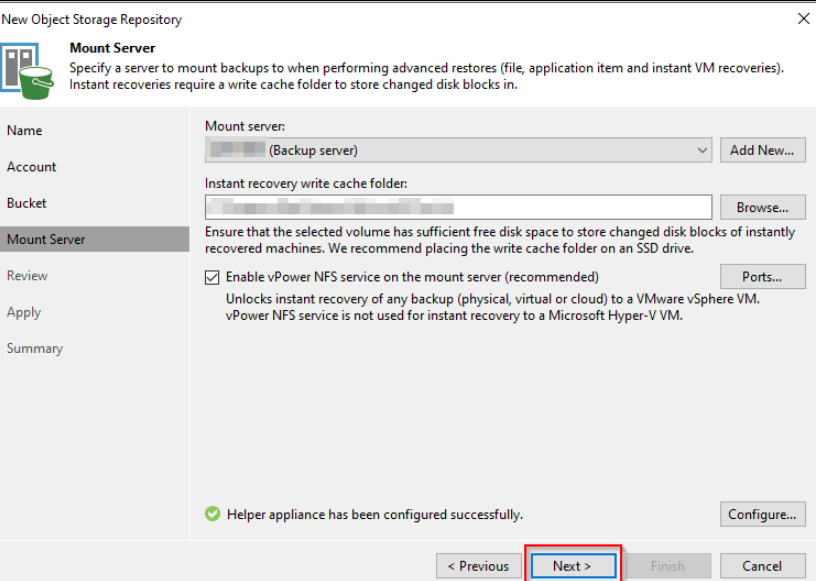Viewport: 816px width, 581px height.
Task: Click the Mount server dropdown arrow
Action: pyautogui.click(x=702, y=150)
